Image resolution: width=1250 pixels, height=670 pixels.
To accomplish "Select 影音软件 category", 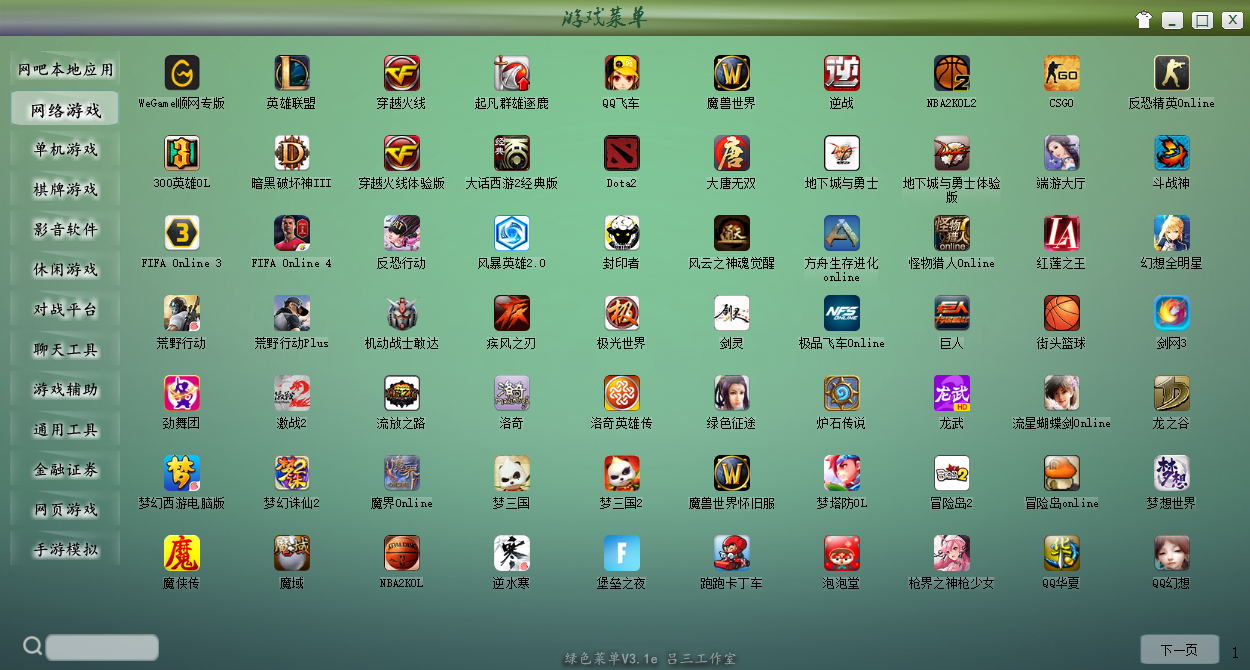I will [x=66, y=229].
